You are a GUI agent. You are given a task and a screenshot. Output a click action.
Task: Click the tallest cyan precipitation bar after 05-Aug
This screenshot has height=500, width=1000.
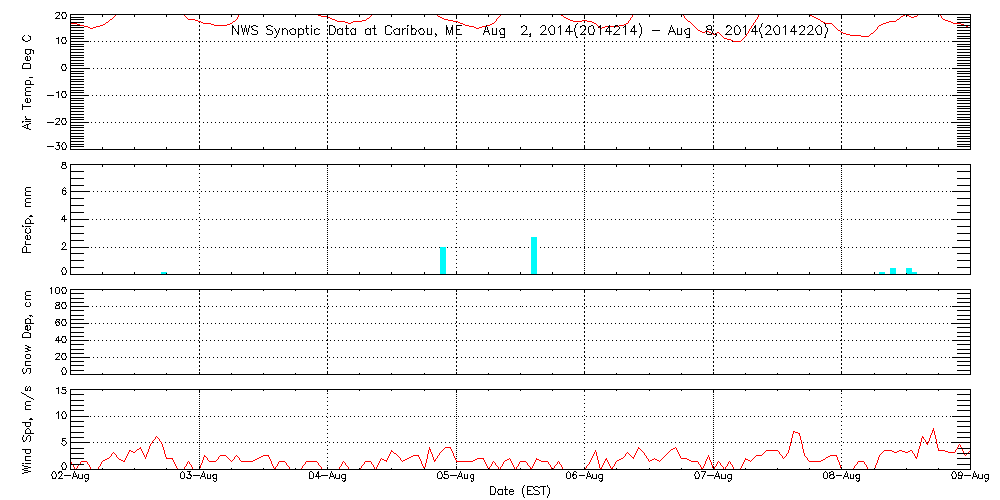(534, 255)
